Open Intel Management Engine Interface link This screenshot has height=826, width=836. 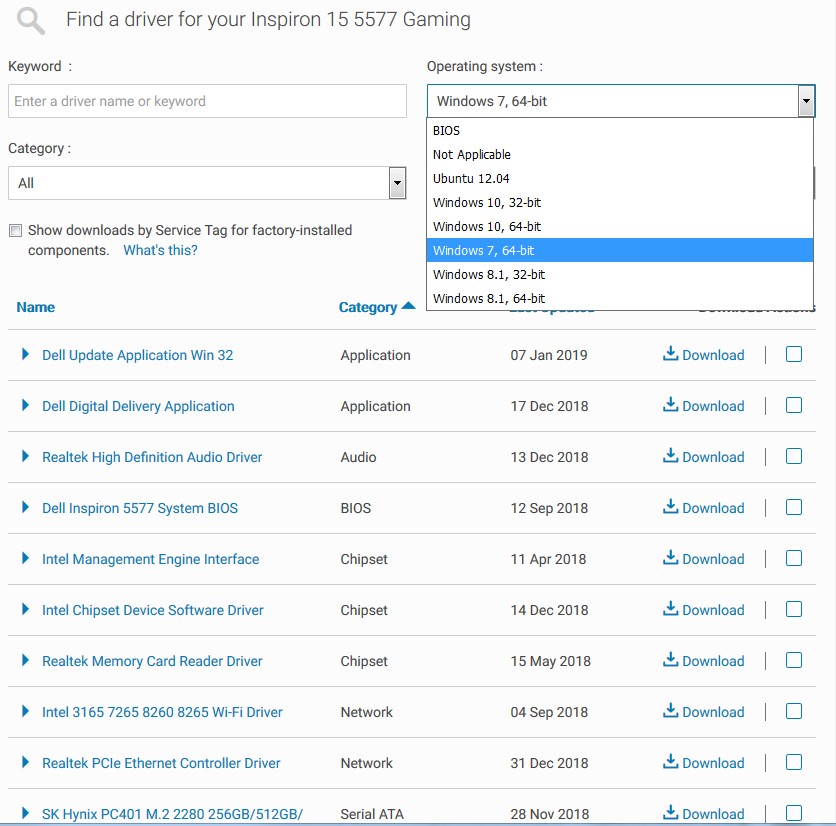tap(150, 559)
